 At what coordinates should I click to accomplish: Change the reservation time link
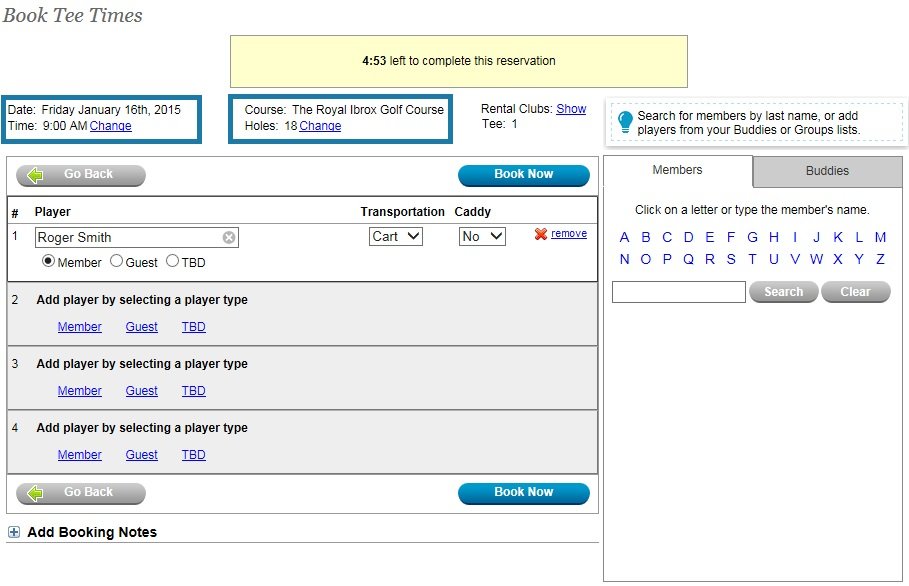pos(110,126)
